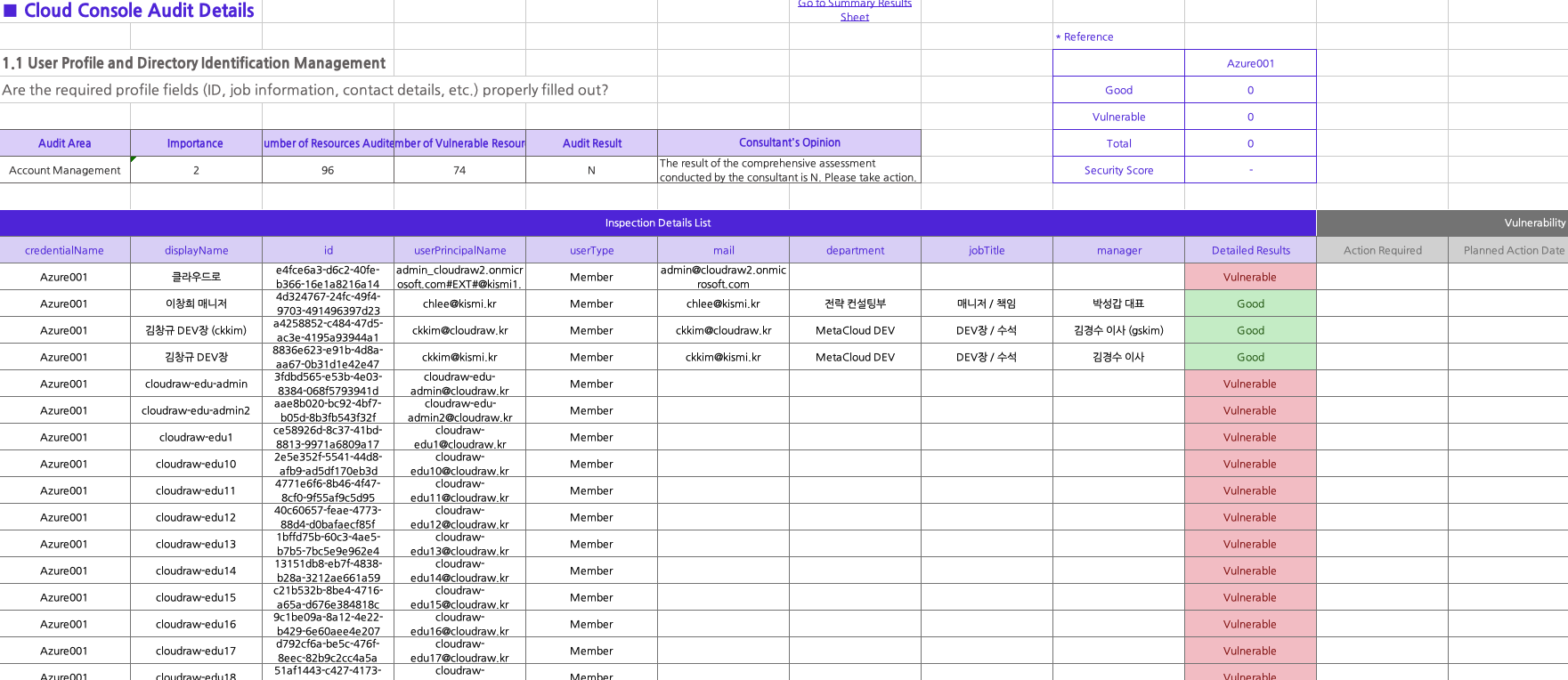Open the Go to Summary Results Sheet link
1568x680 pixels.
(x=854, y=10)
